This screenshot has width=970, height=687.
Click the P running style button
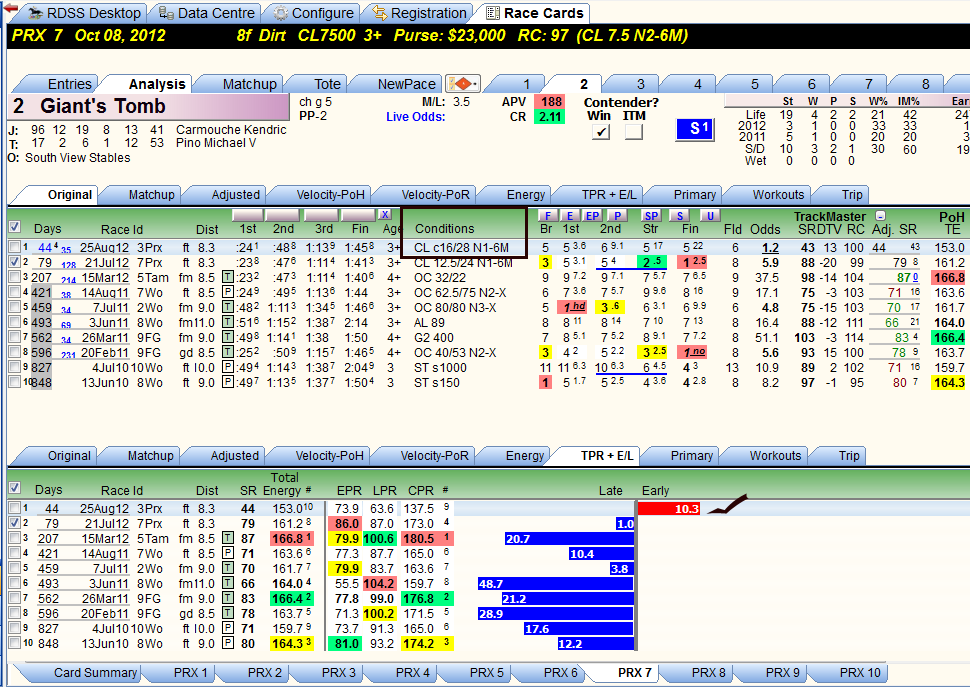617,215
